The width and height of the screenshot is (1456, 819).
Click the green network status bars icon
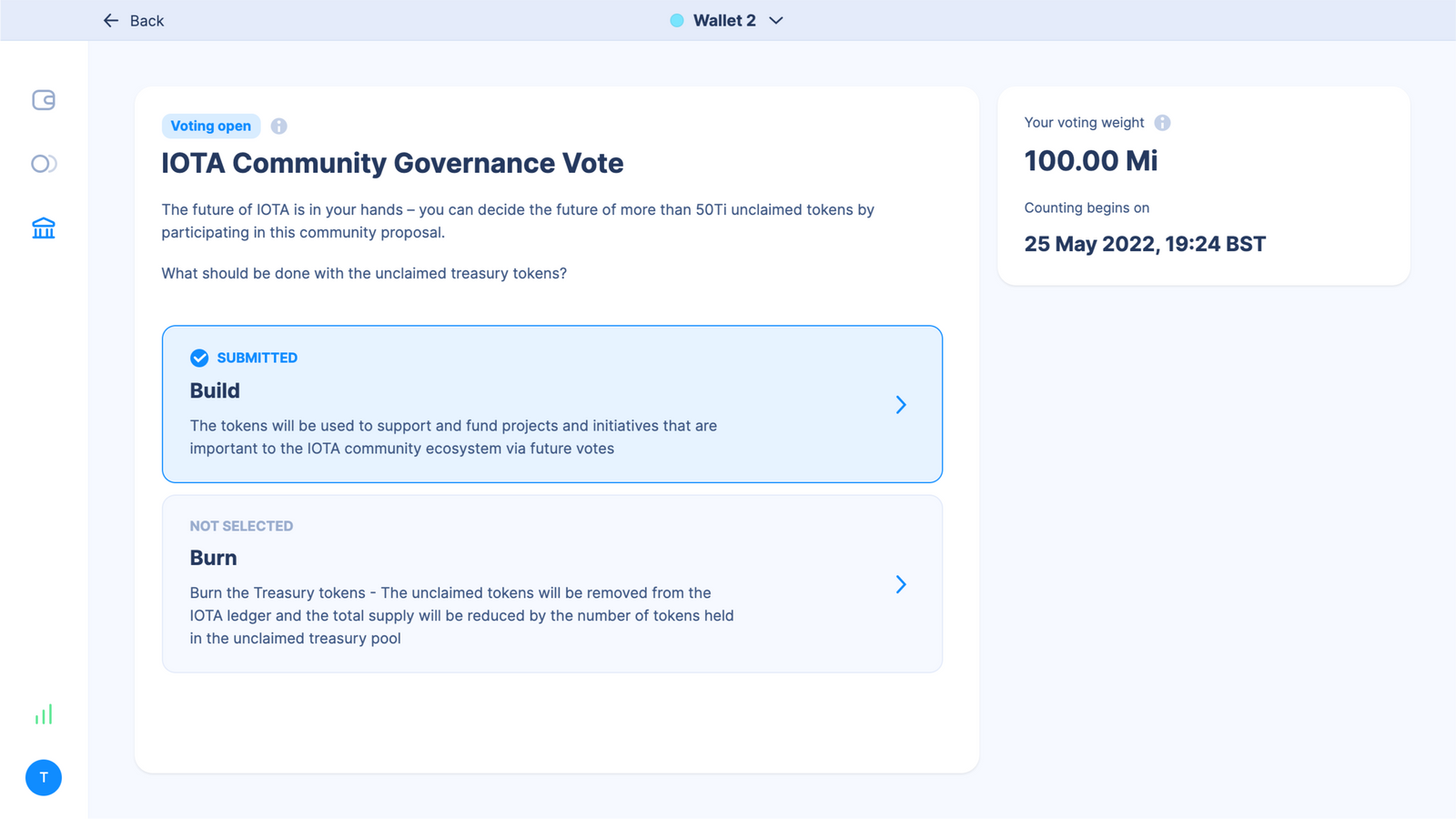coord(44,714)
